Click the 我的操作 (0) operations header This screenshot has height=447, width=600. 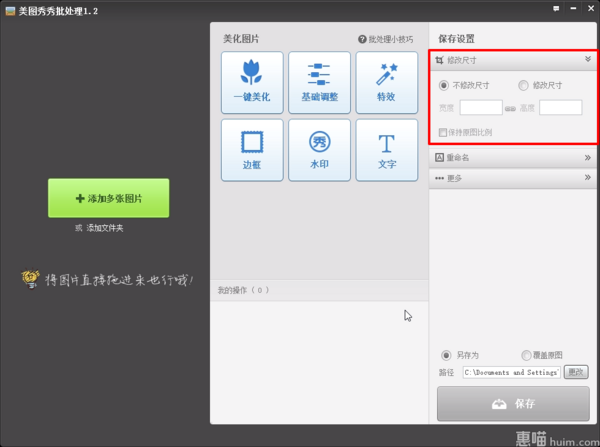[319, 290]
